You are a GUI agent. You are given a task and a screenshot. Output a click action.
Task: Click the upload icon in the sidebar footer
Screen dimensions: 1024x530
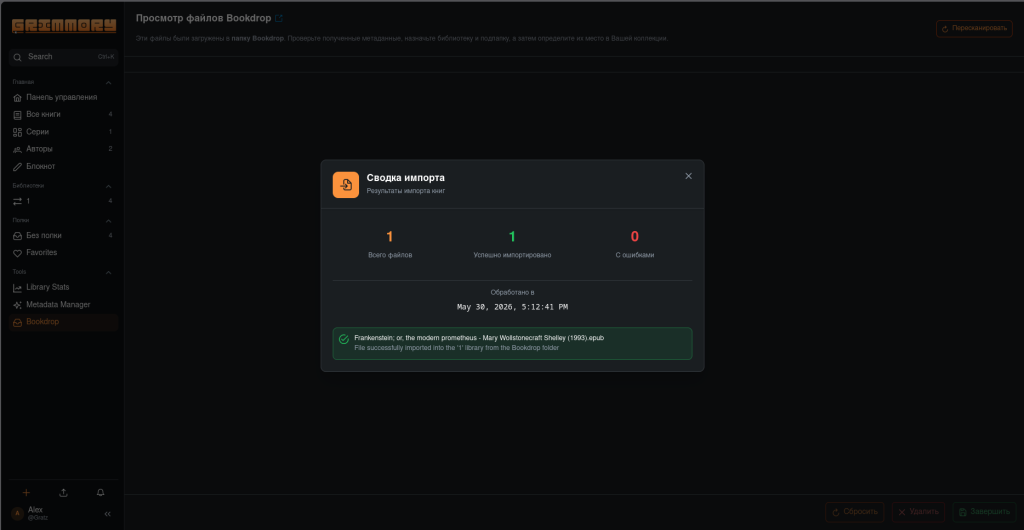coord(63,493)
